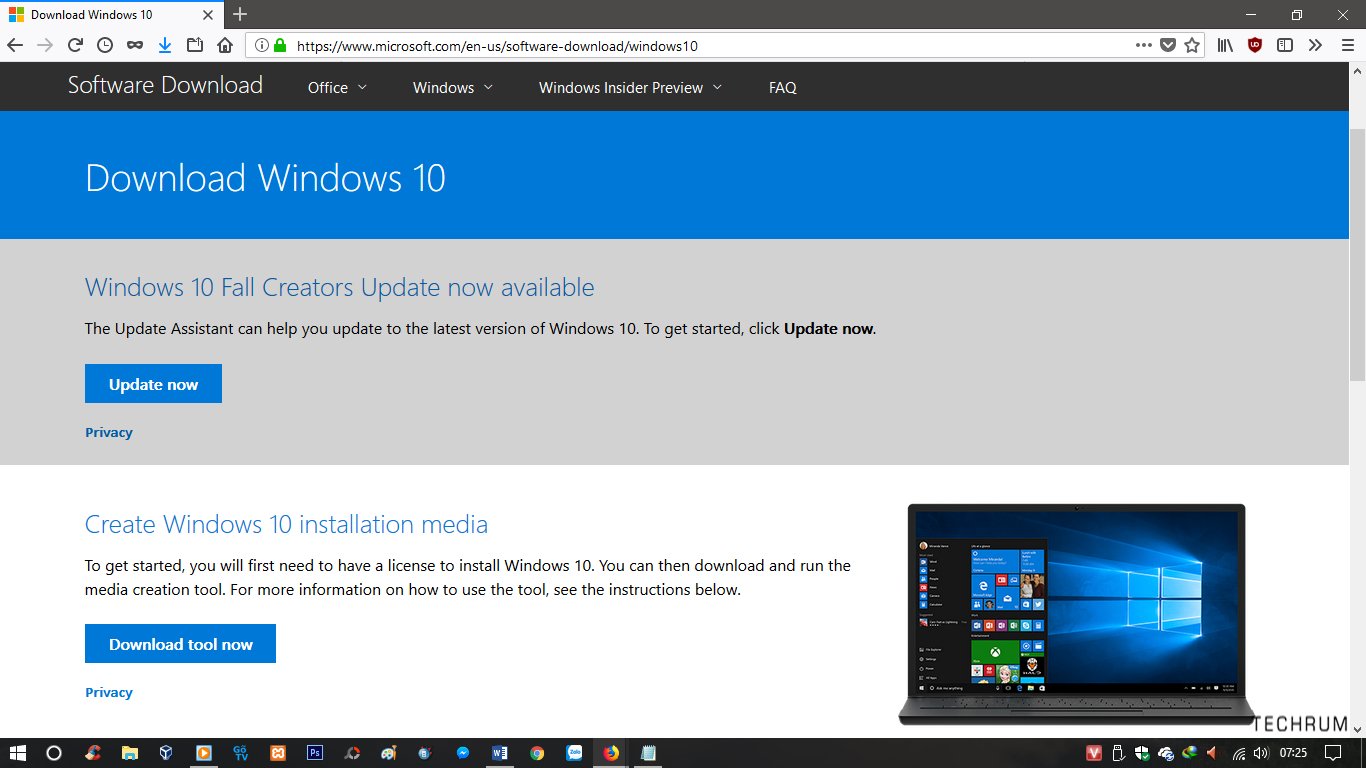Click the uBlock Origin shield icon
Image resolution: width=1366 pixels, height=768 pixels.
pos(1255,45)
